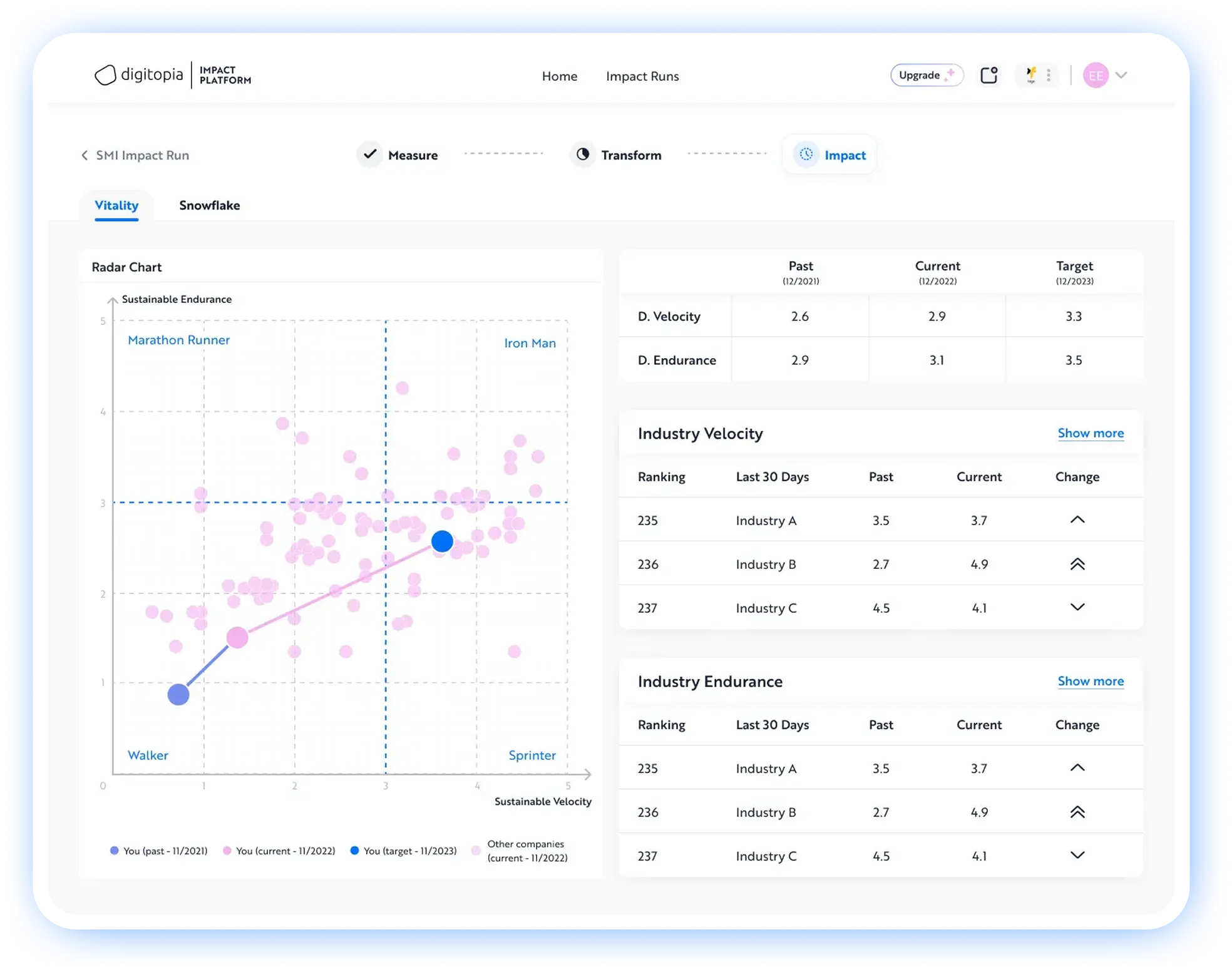Click the blue target data point

[442, 541]
